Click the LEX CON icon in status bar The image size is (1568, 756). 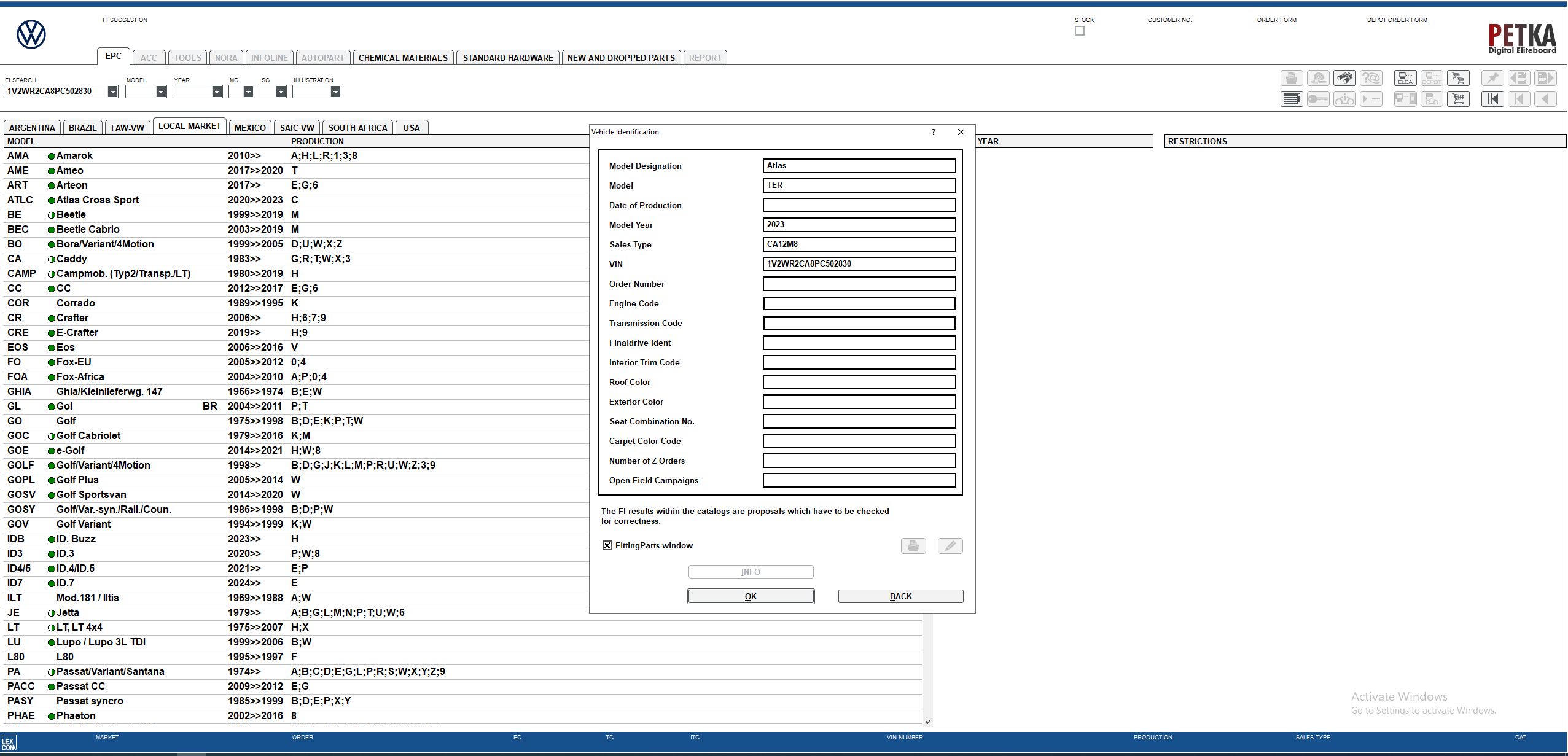9,744
